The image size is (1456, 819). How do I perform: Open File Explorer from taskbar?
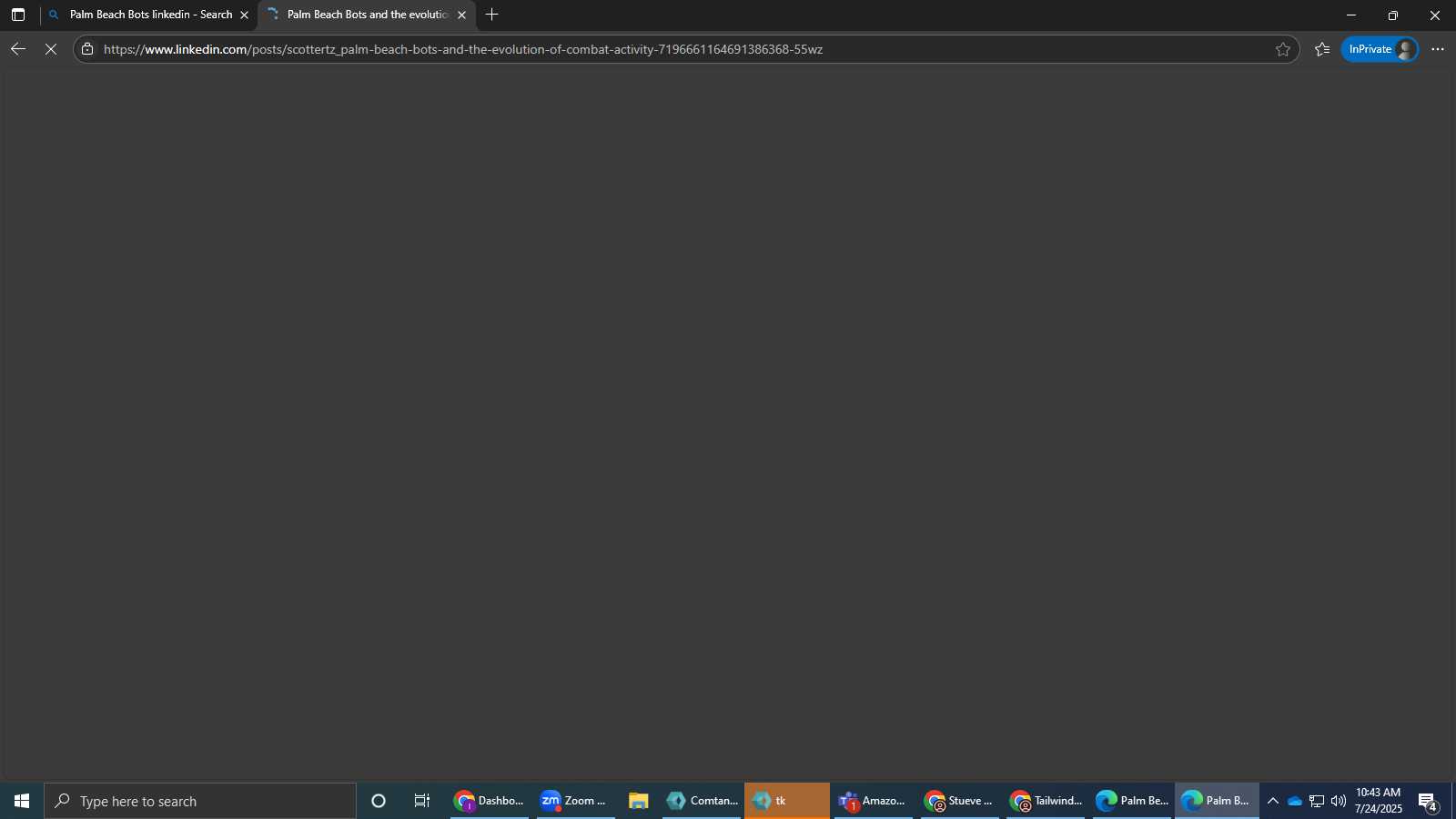tap(638, 801)
